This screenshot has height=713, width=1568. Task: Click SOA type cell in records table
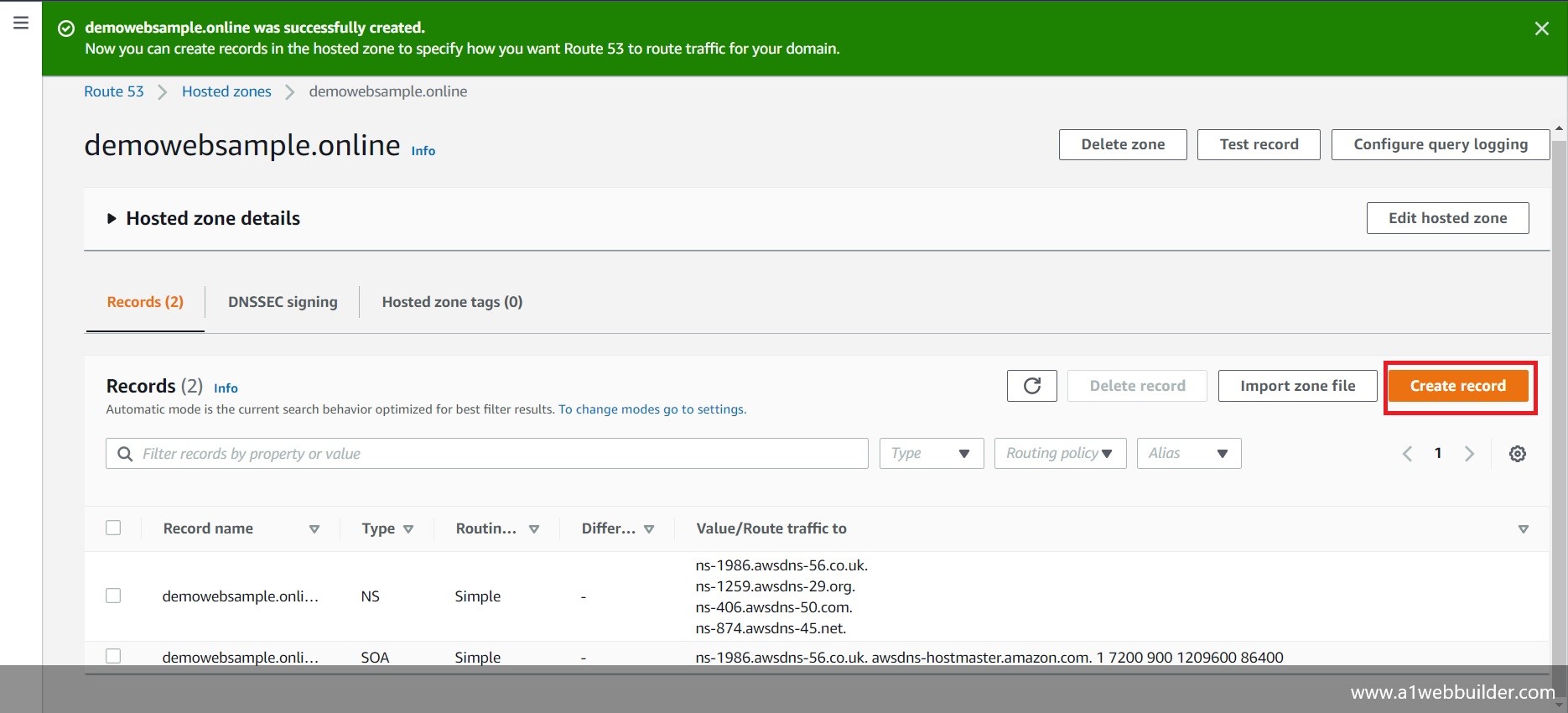[375, 658]
